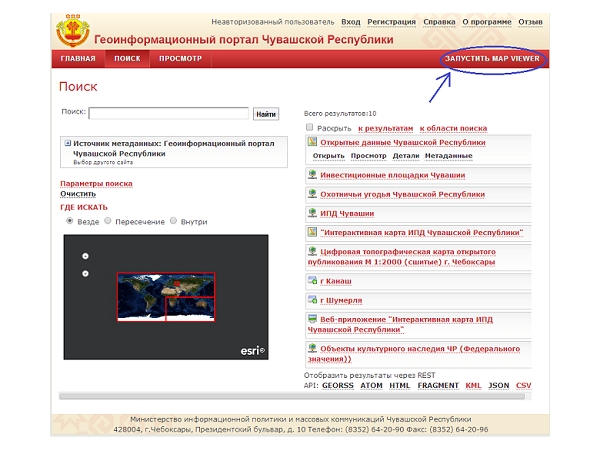Open the Справка link
The width and height of the screenshot is (600, 450).
439,22
